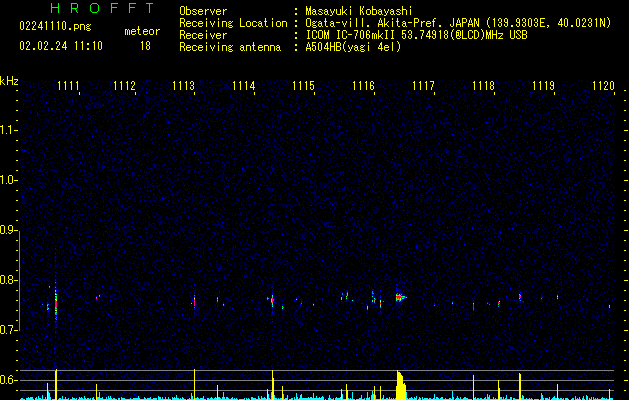Click the 1114 time axis marker
The height and width of the screenshot is (400, 629).
coord(243,86)
